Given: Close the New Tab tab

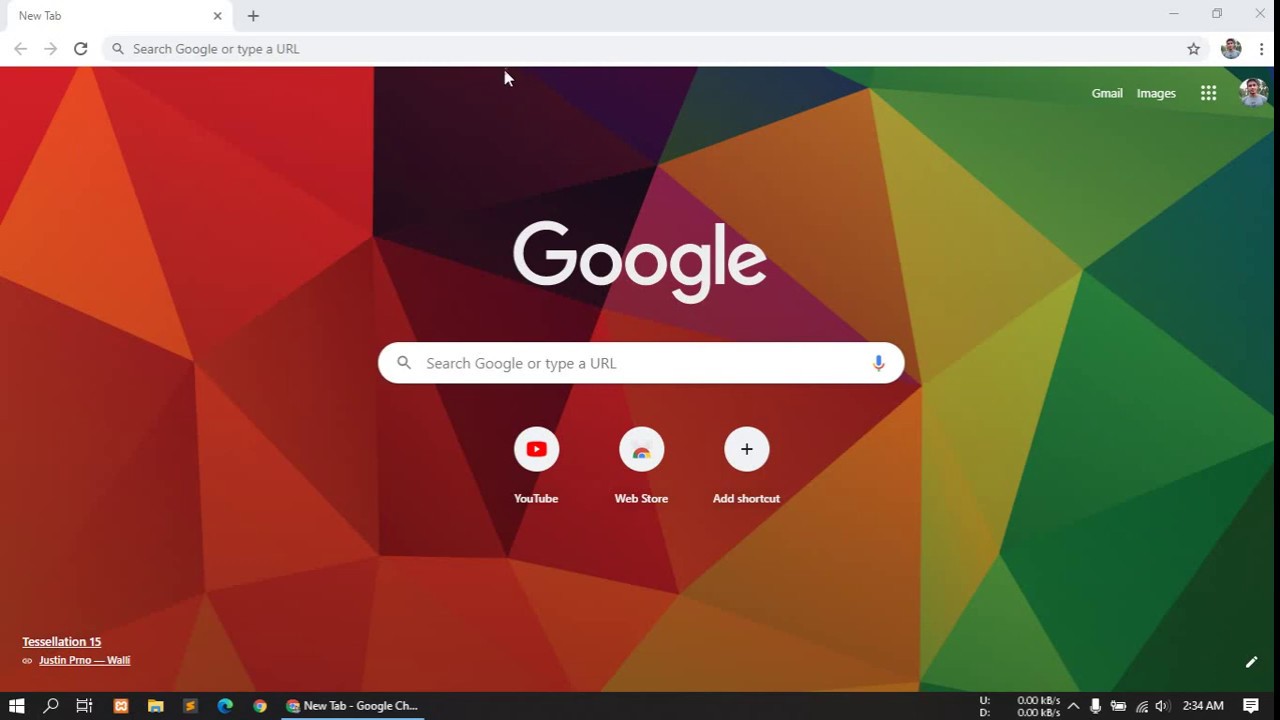Looking at the screenshot, I should pos(217,16).
